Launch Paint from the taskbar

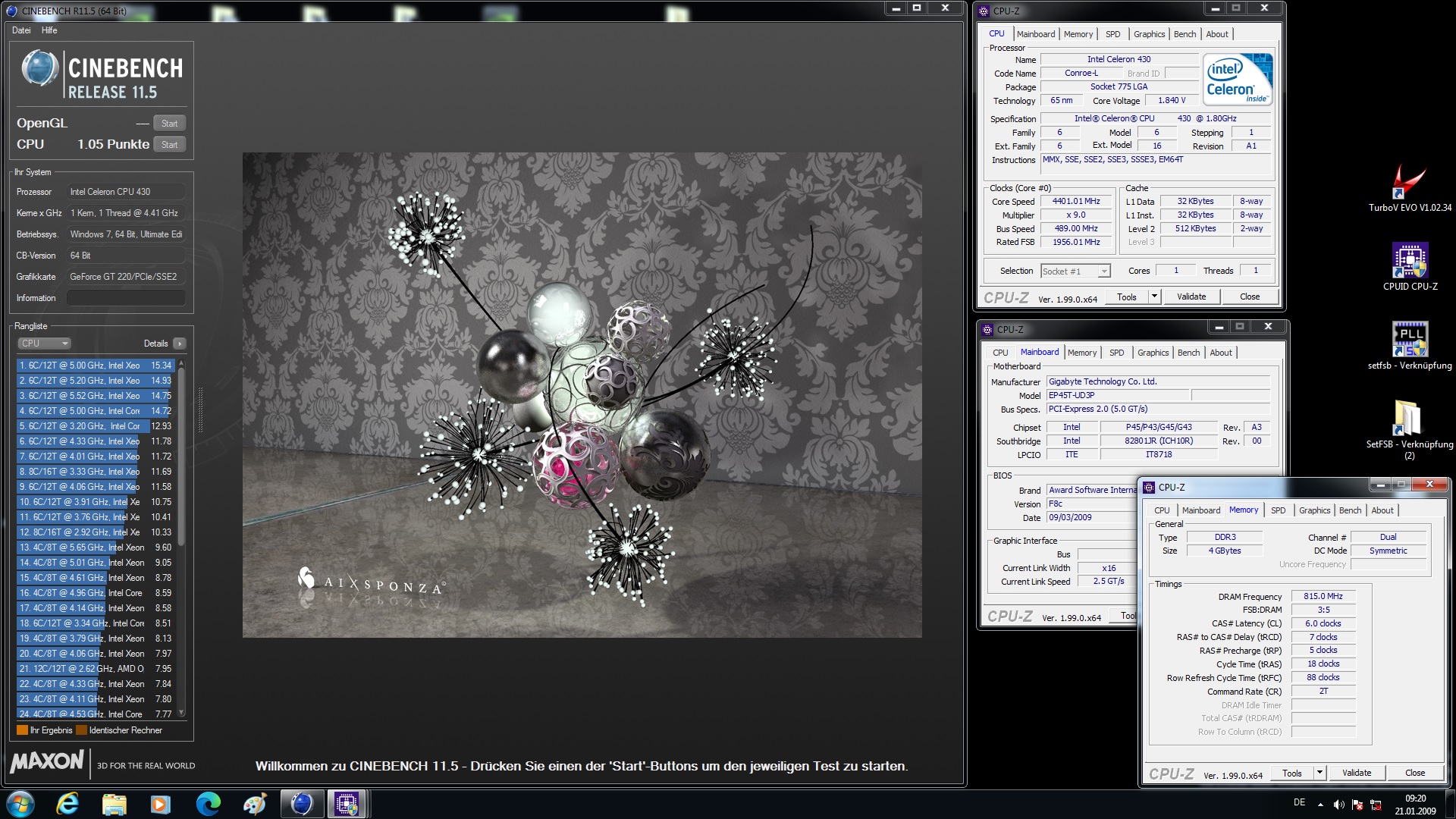coord(254,804)
